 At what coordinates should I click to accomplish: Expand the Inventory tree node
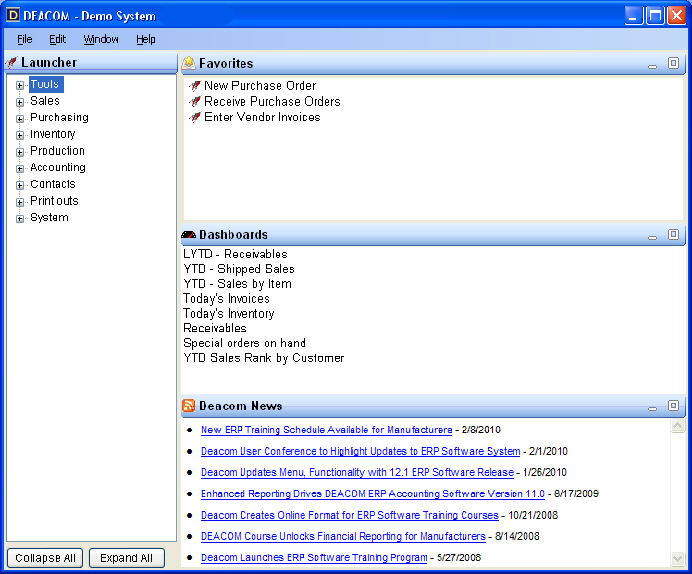pos(20,135)
